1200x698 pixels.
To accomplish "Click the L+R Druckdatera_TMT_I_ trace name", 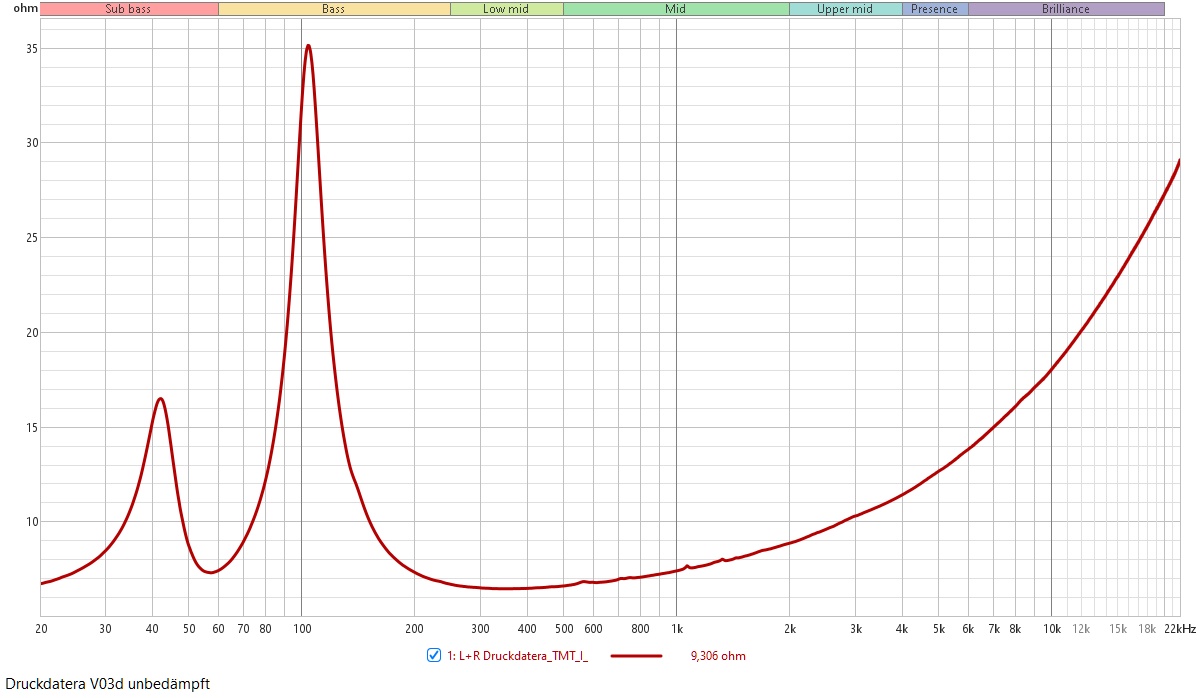I will coord(517,656).
